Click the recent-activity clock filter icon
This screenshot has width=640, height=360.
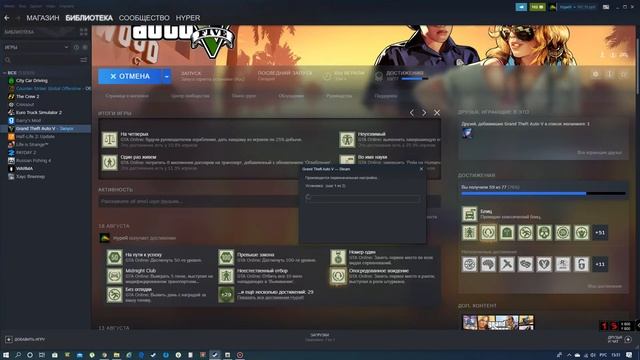tap(76, 47)
